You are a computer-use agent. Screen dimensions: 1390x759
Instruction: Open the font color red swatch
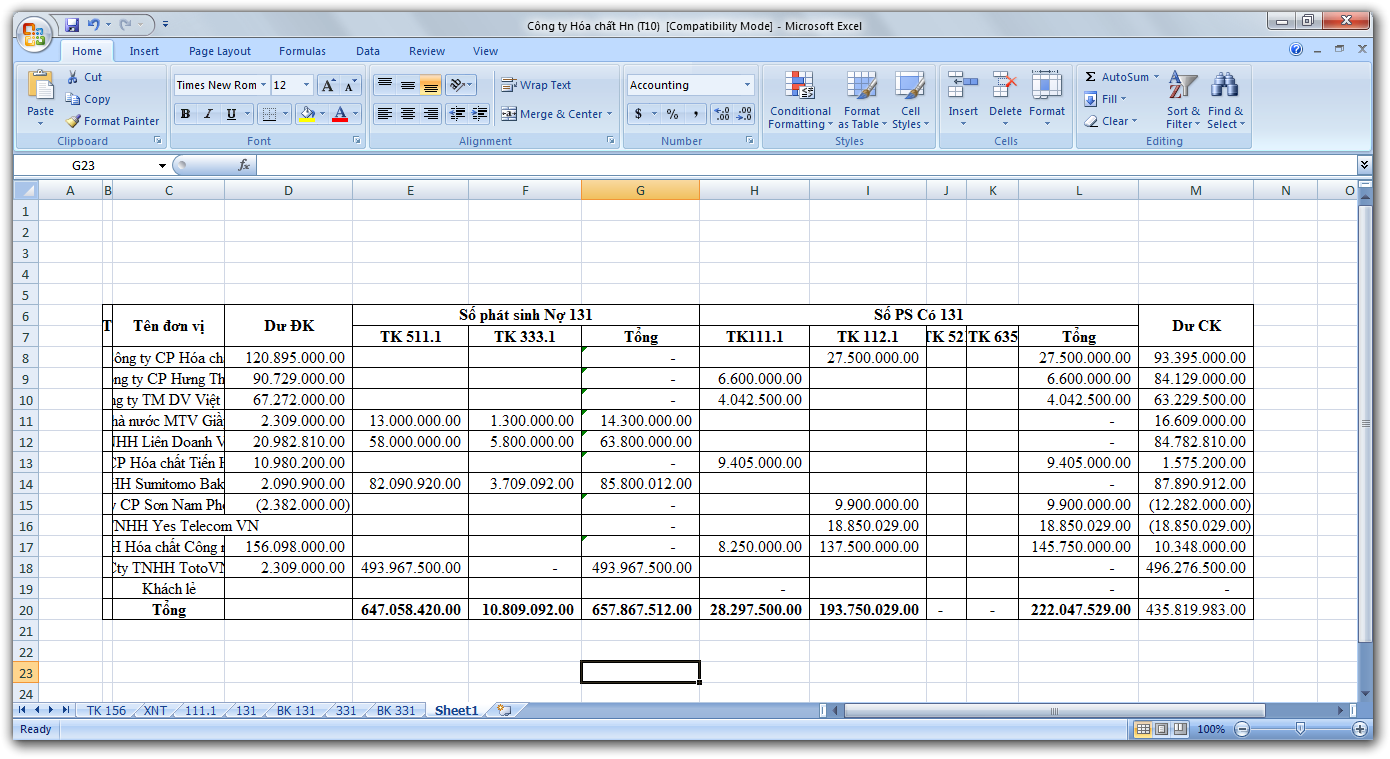[340, 114]
